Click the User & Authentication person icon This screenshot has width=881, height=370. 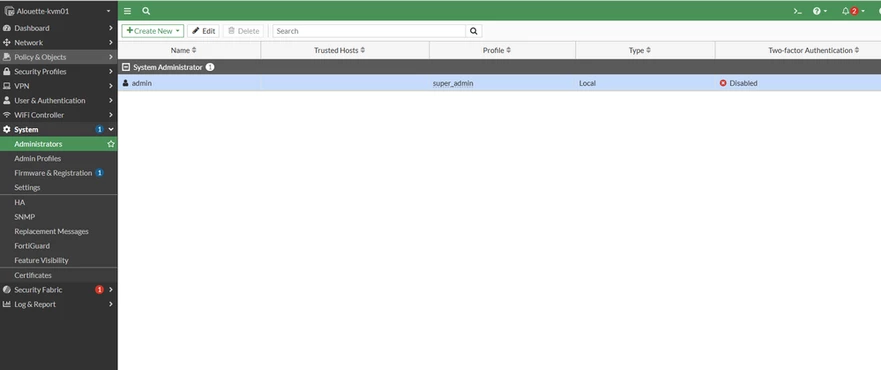pos(7,101)
